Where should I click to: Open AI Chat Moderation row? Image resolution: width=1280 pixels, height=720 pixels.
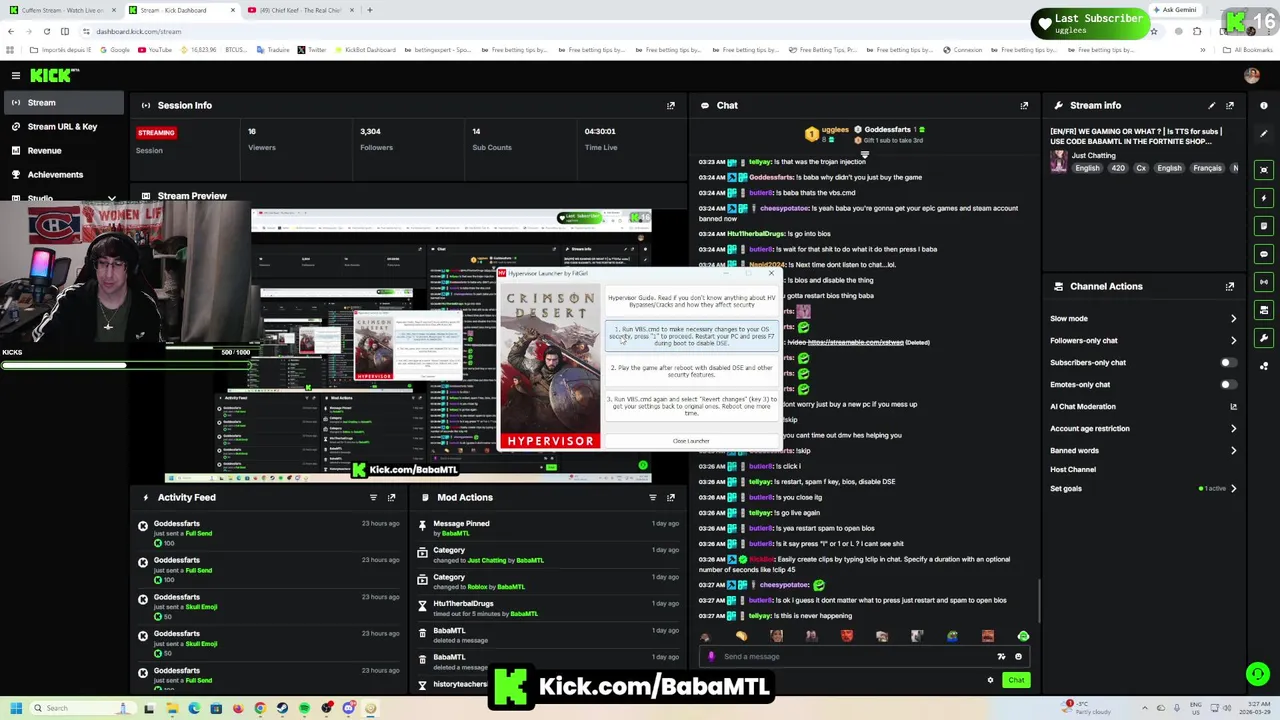tap(1144, 407)
